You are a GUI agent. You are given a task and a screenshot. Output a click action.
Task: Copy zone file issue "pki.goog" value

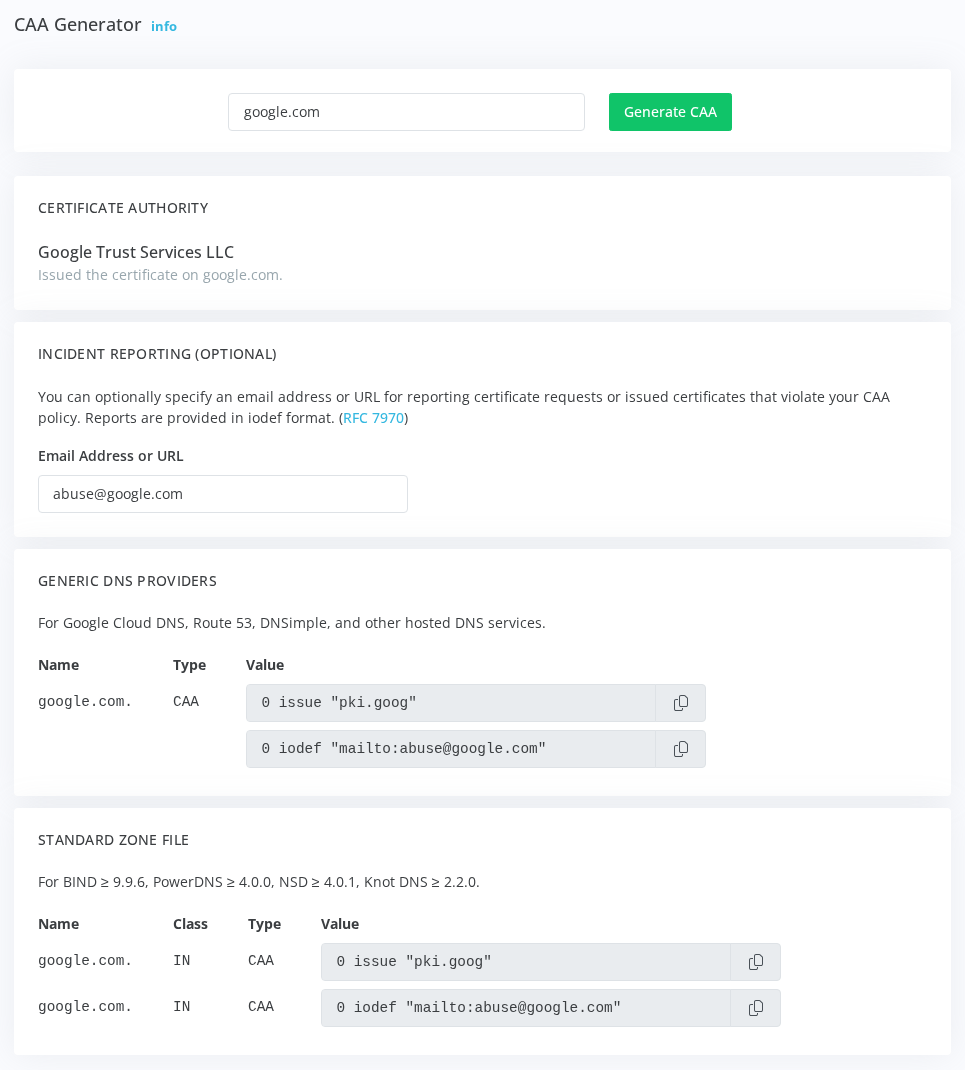pyautogui.click(x=755, y=962)
